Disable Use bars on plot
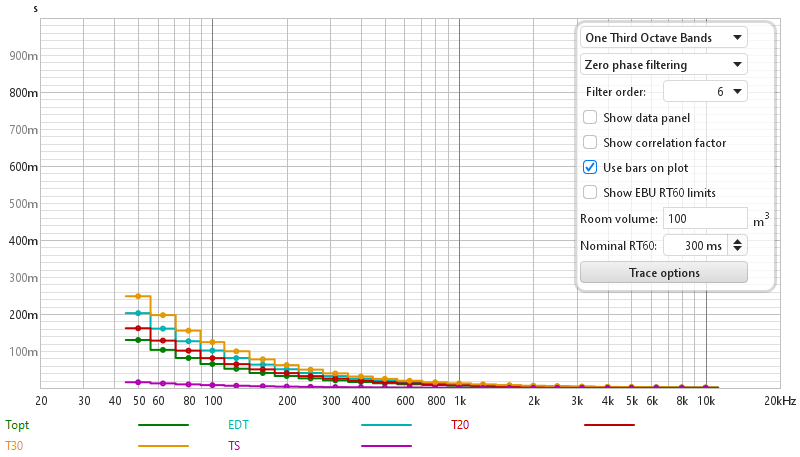Image resolution: width=800 pixels, height=457 pixels. (590, 167)
